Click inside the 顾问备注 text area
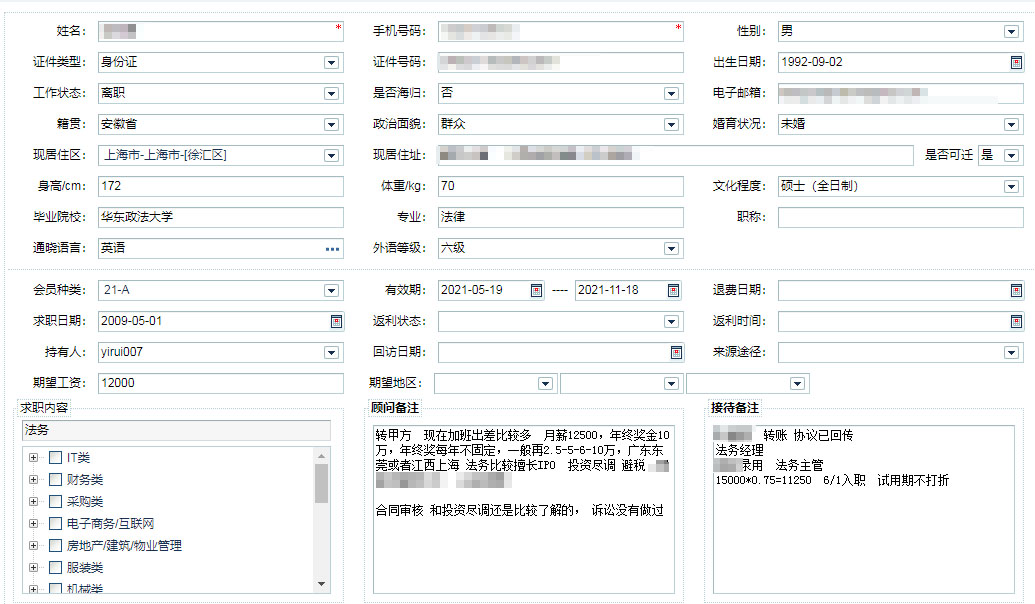The width and height of the screenshot is (1035, 604). [x=524, y=509]
